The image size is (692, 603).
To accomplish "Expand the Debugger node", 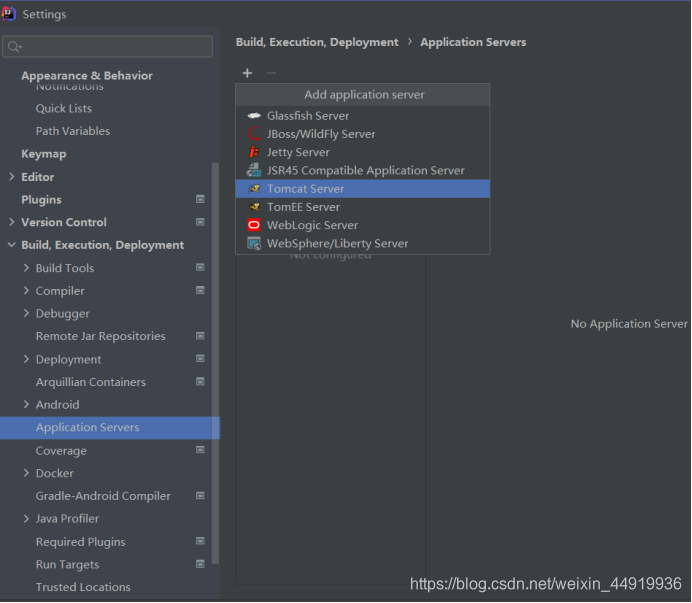I will 26,313.
